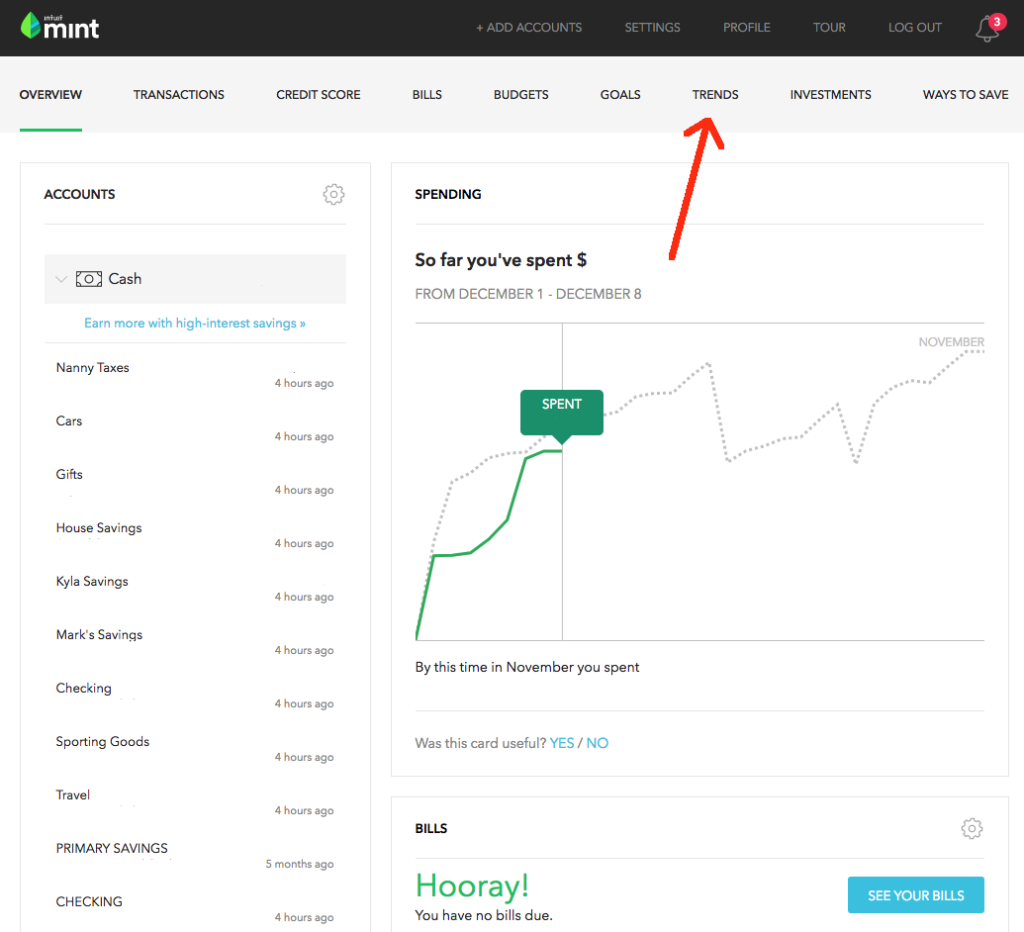1024x932 pixels.
Task: Open the Mark's Savings account
Action: [99, 635]
